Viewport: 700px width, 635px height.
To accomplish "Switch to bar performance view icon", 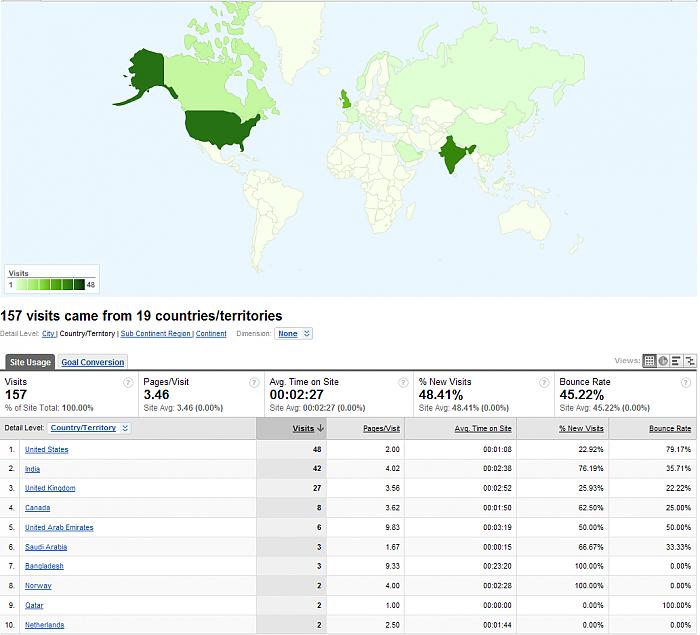I will point(676,361).
